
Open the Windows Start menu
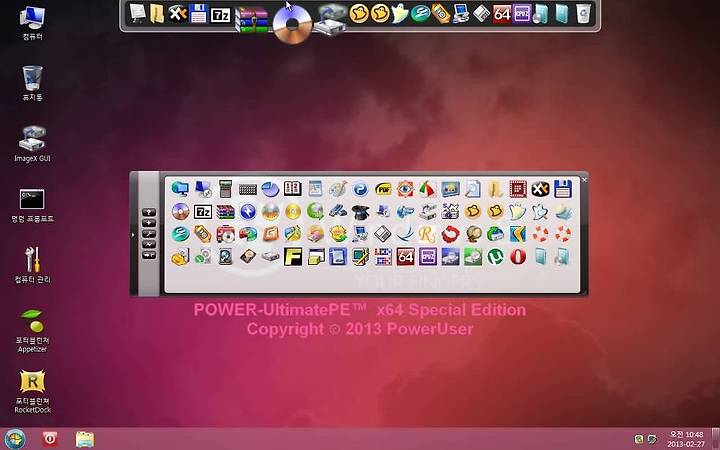(15, 439)
